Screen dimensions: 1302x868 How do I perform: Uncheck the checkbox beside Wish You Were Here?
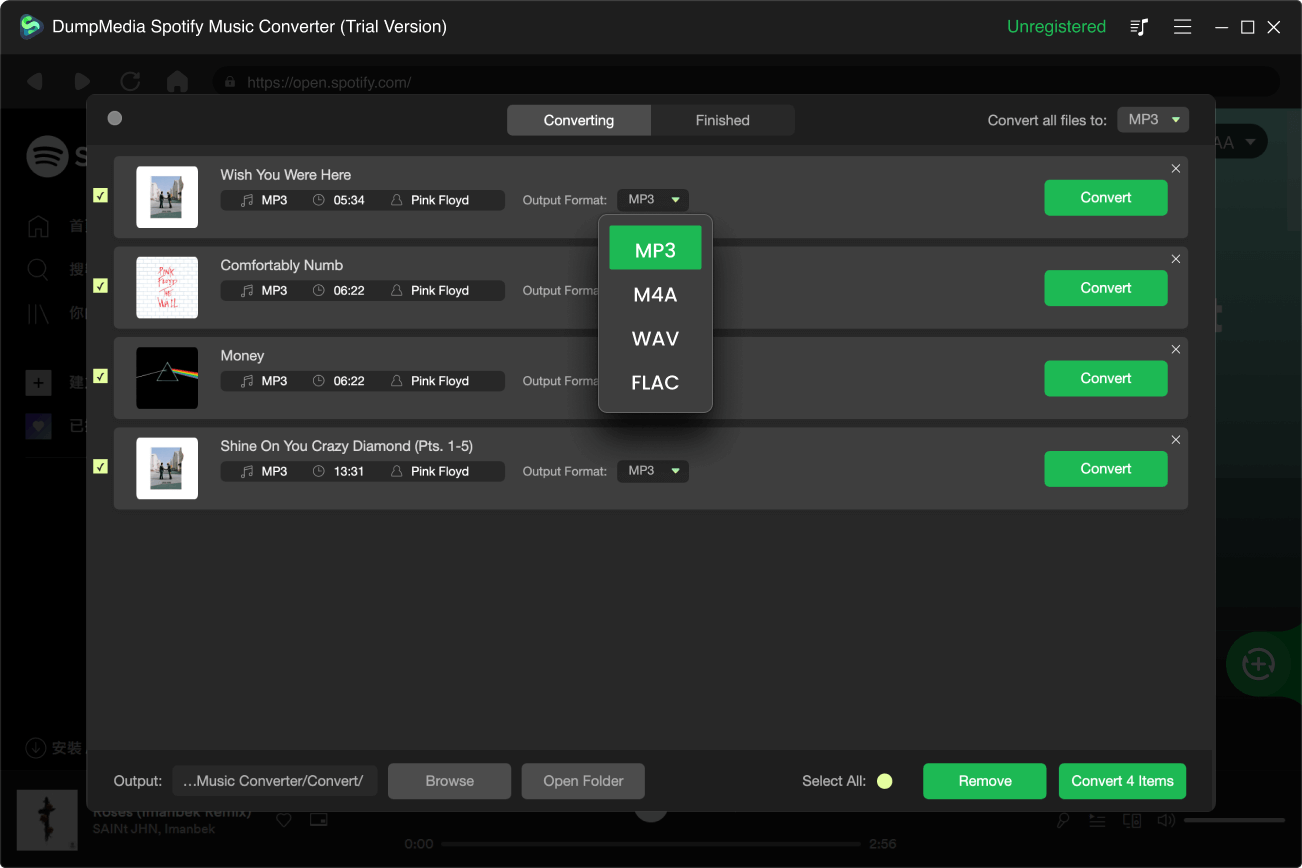click(x=100, y=196)
